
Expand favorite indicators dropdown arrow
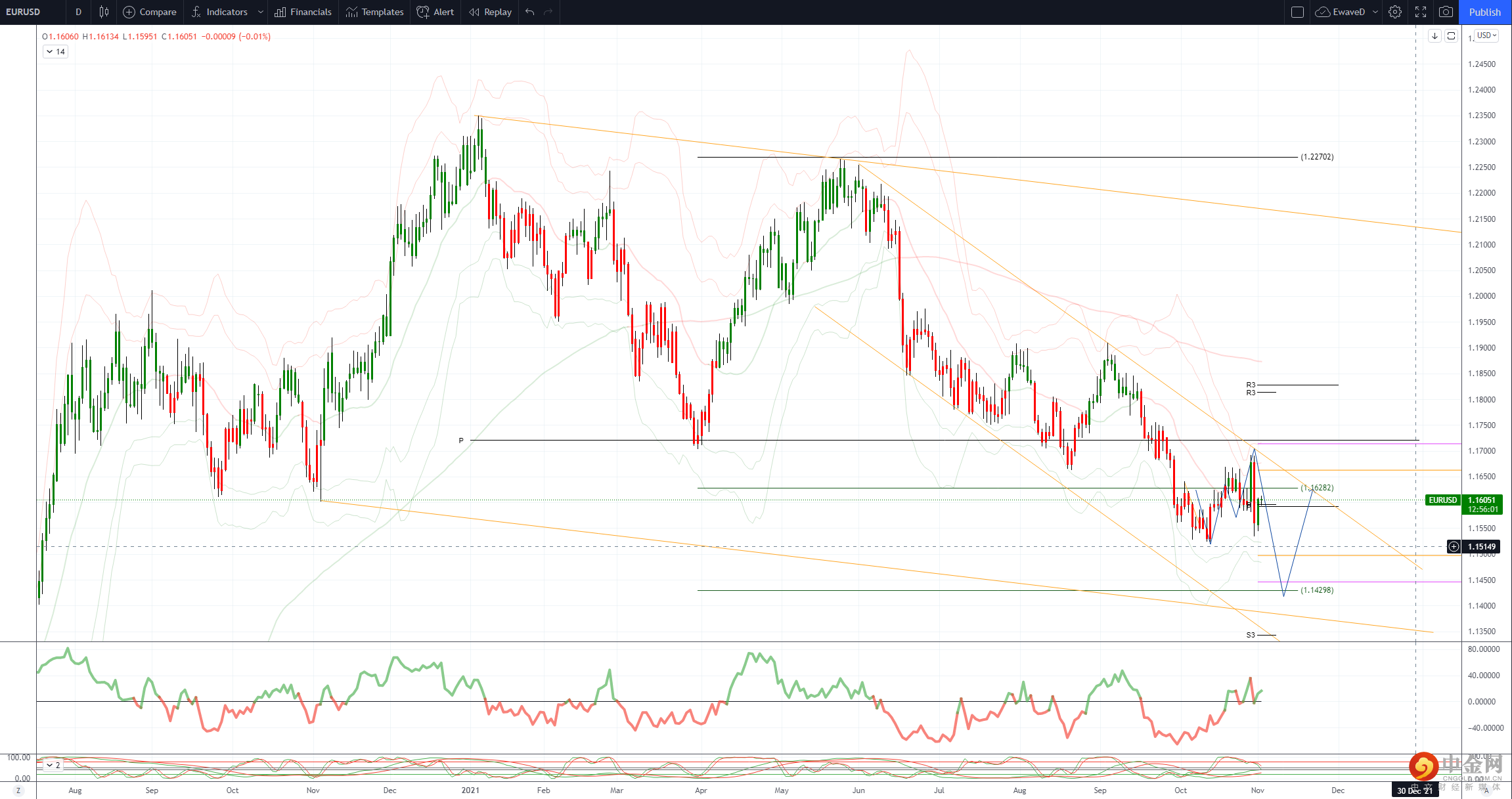coord(261,12)
